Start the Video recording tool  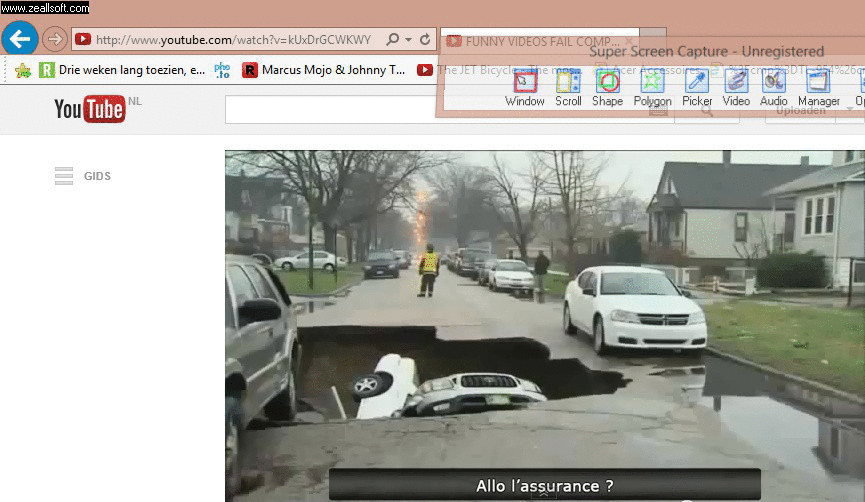pyautogui.click(x=736, y=87)
